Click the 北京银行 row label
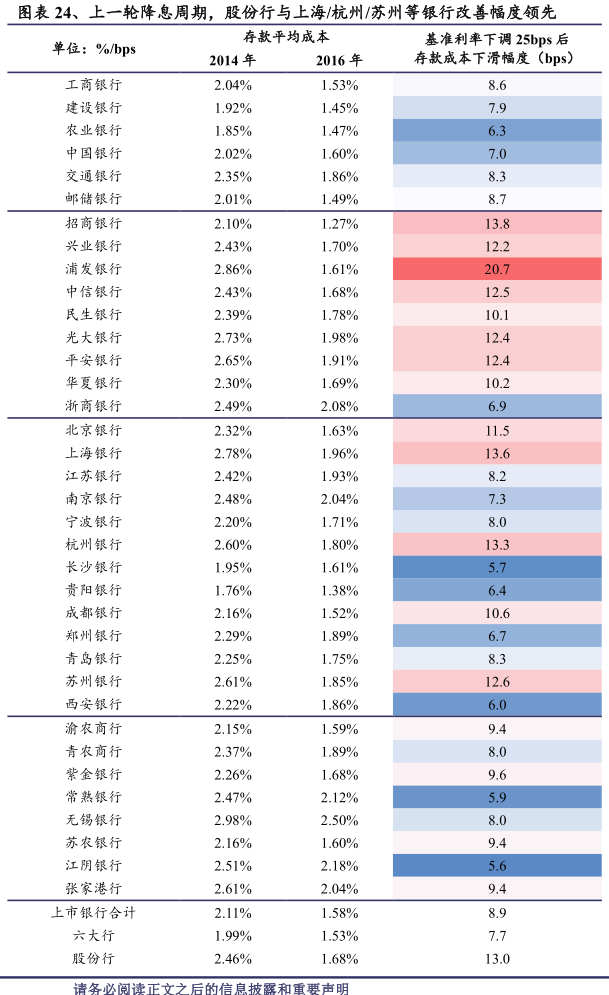 [93, 430]
